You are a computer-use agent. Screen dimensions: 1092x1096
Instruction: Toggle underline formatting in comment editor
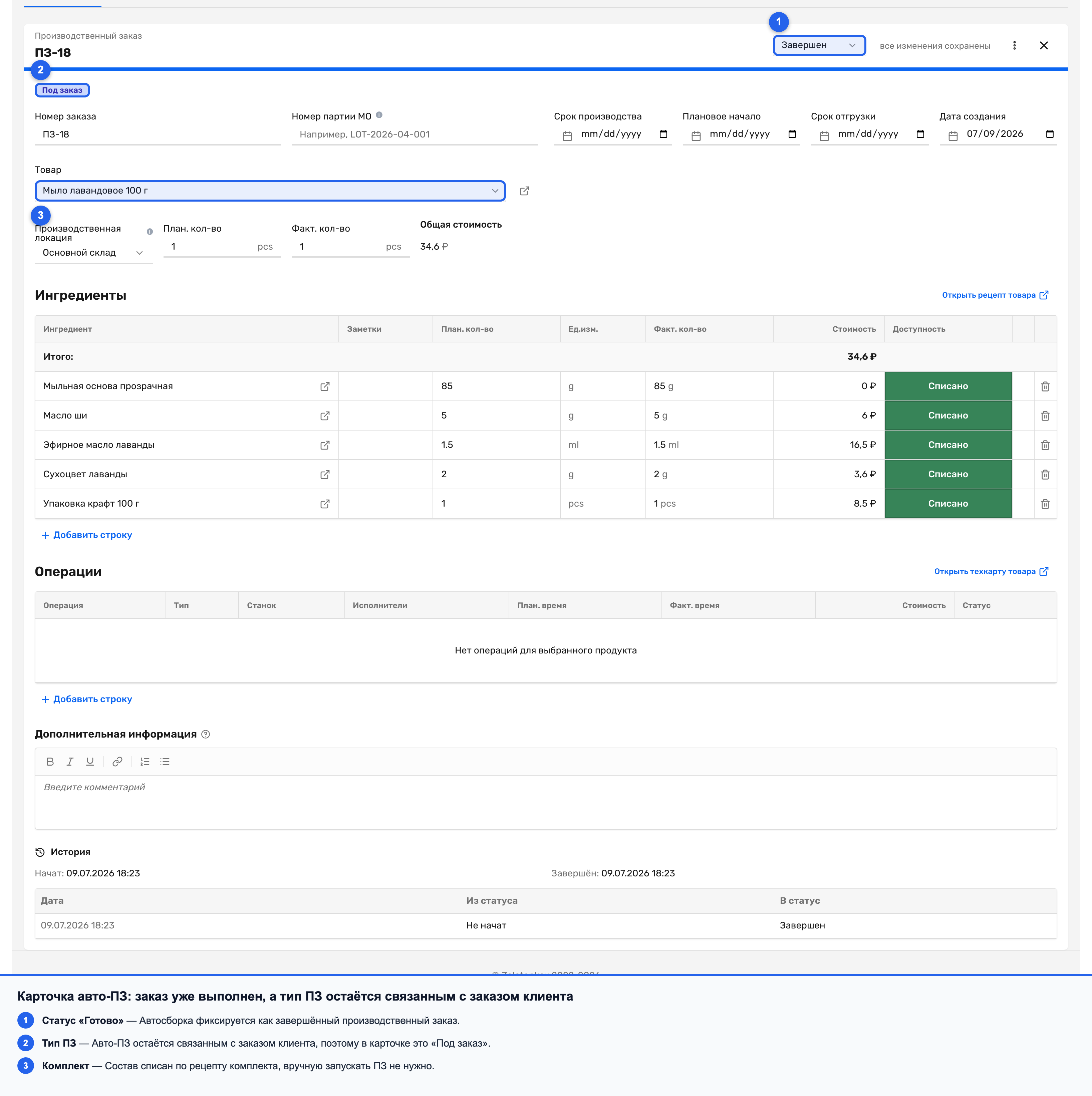[90, 762]
